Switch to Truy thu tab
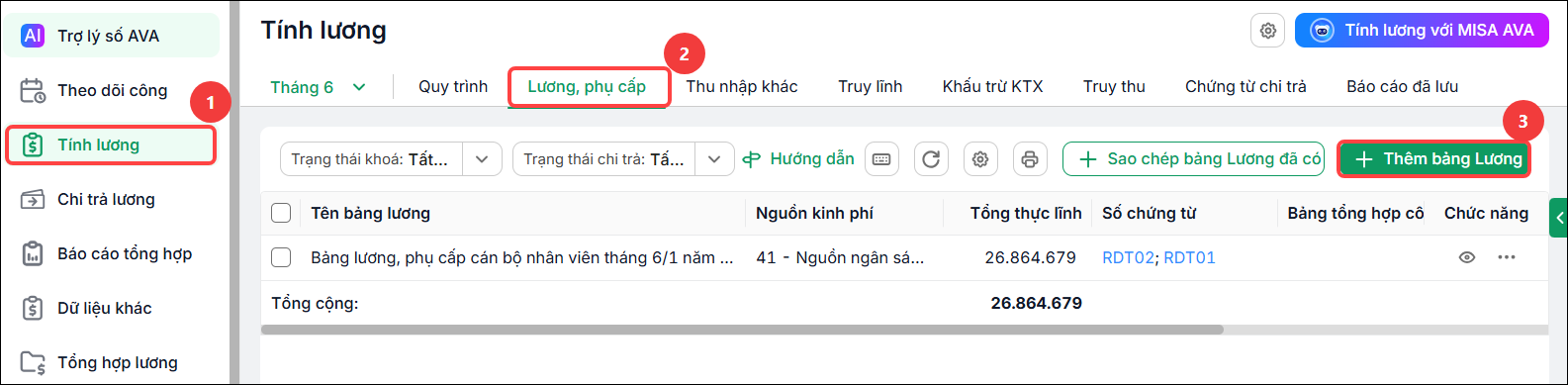This screenshot has height=385, width=1568. pos(1114,87)
